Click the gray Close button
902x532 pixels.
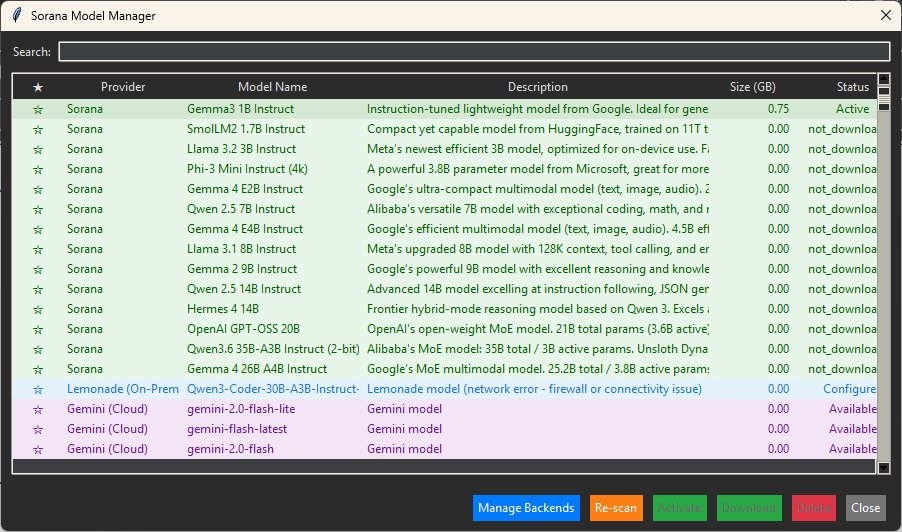(x=866, y=508)
